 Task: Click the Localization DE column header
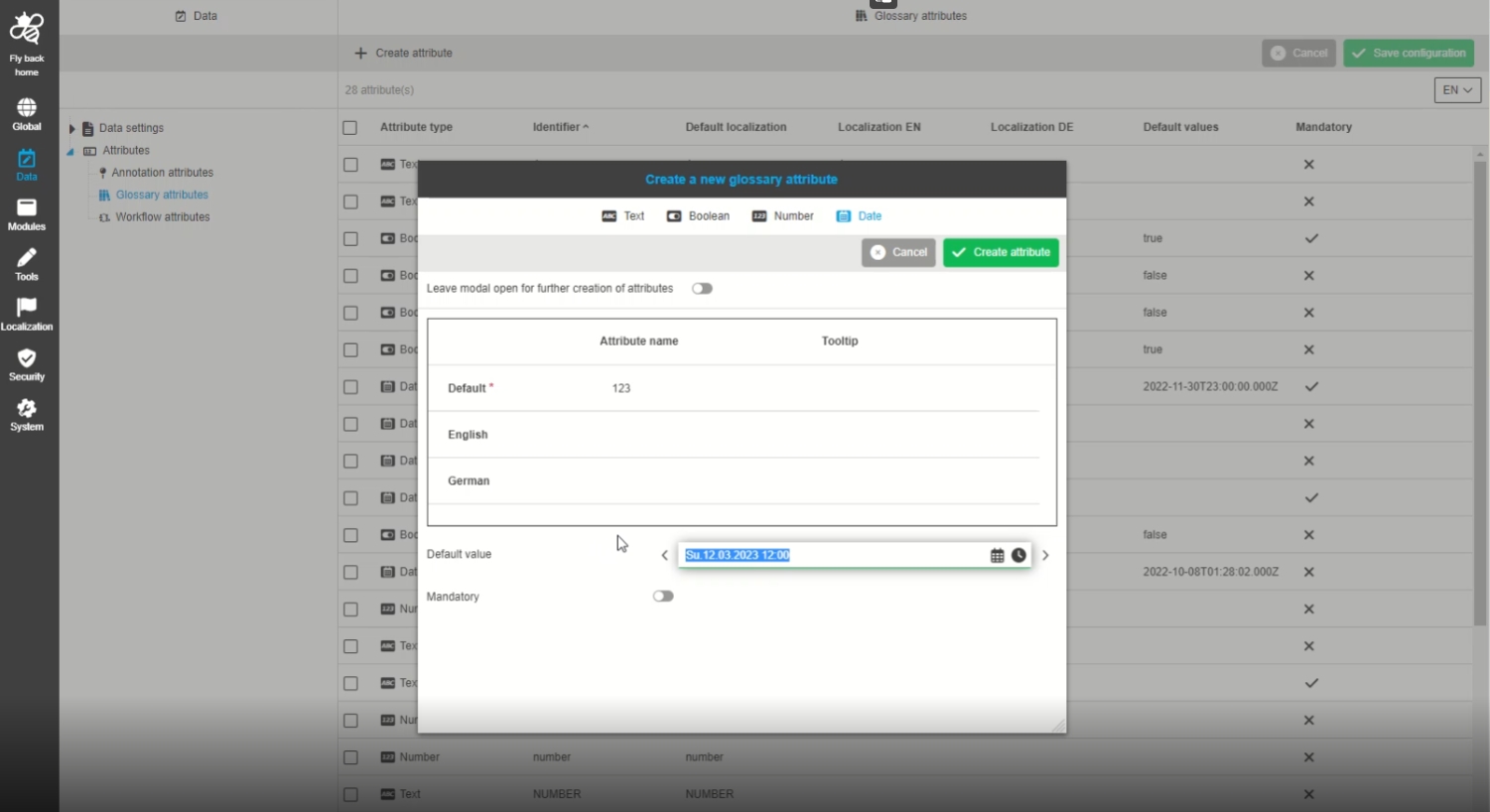coord(1031,127)
